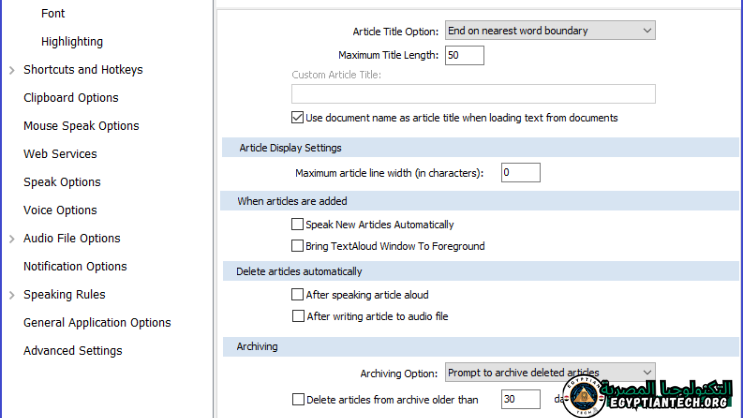The width and height of the screenshot is (743, 418).
Task: Enable Speak New Articles Automatically checkbox
Action: pyautogui.click(x=297, y=225)
